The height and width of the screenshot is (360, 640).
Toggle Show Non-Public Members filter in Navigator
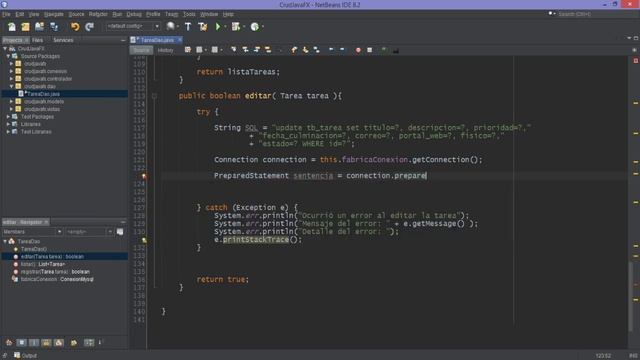tap(47, 343)
